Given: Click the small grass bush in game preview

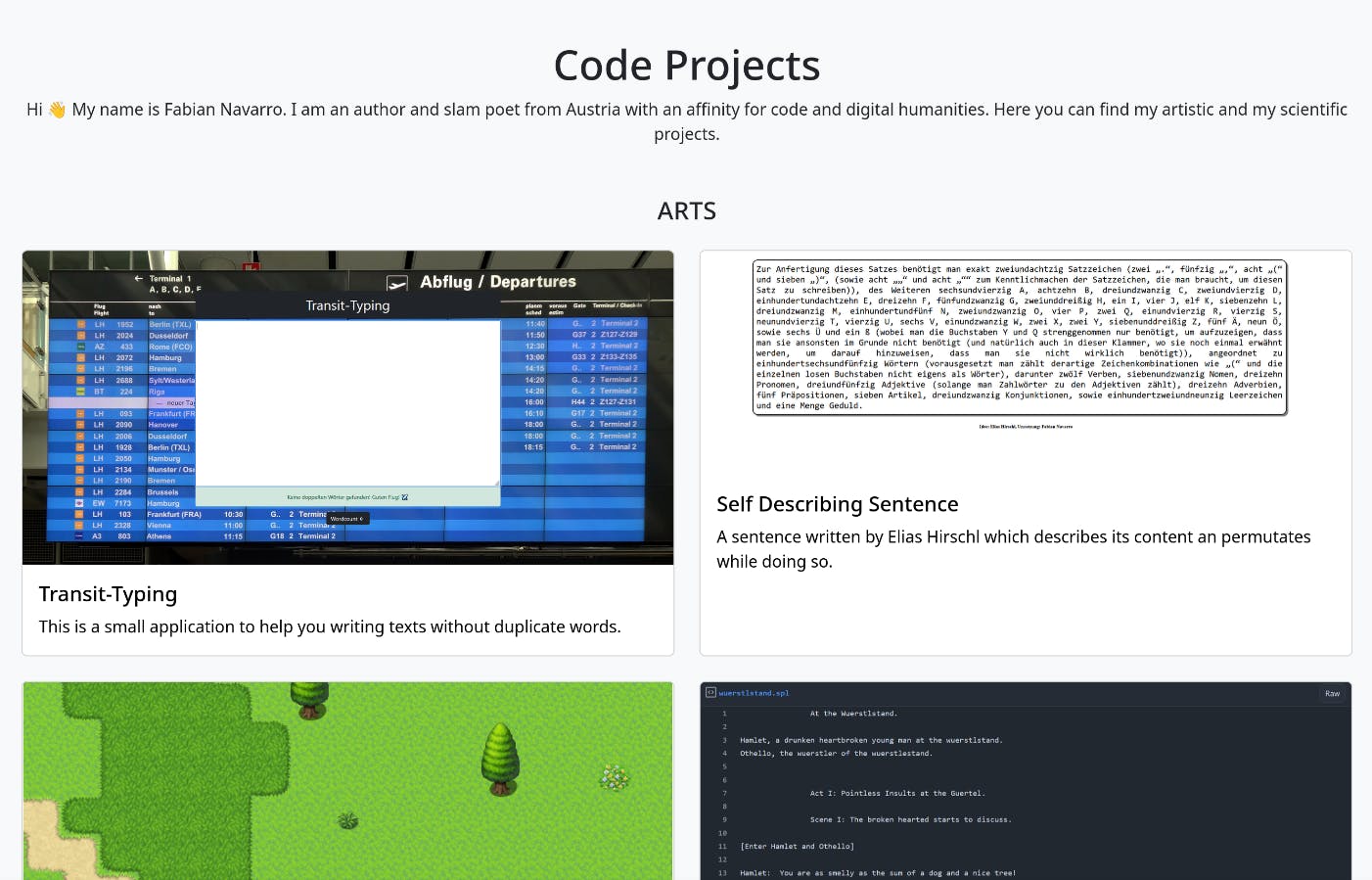Looking at the screenshot, I should point(348,820).
